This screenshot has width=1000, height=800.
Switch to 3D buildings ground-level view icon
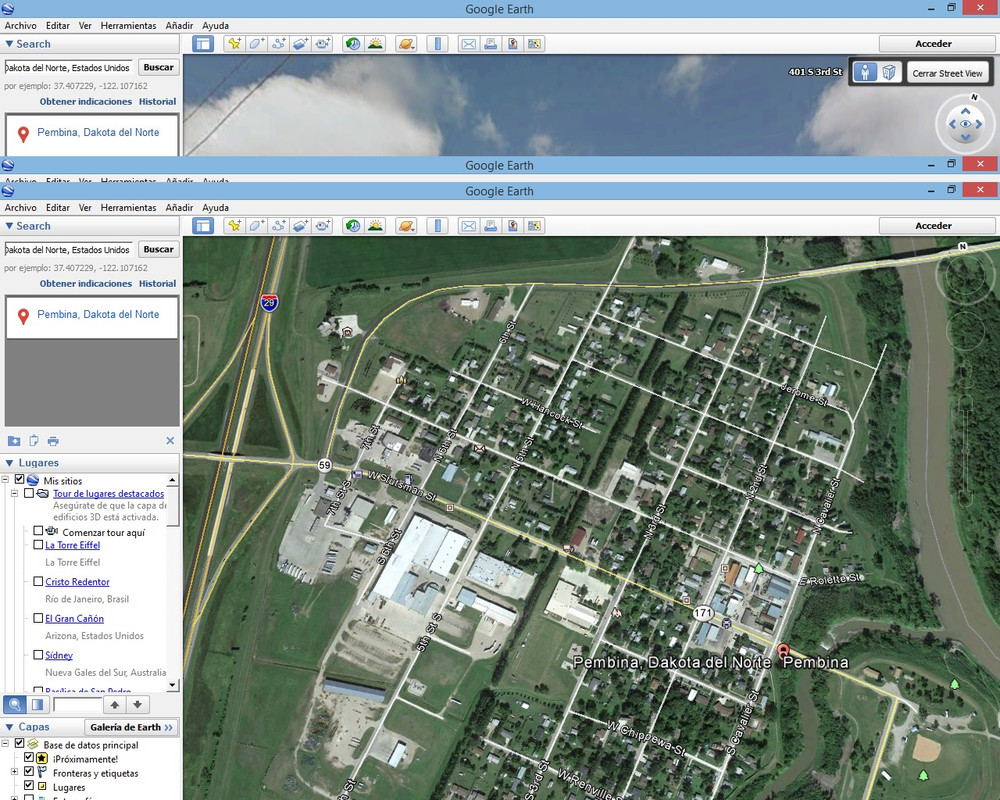(888, 72)
